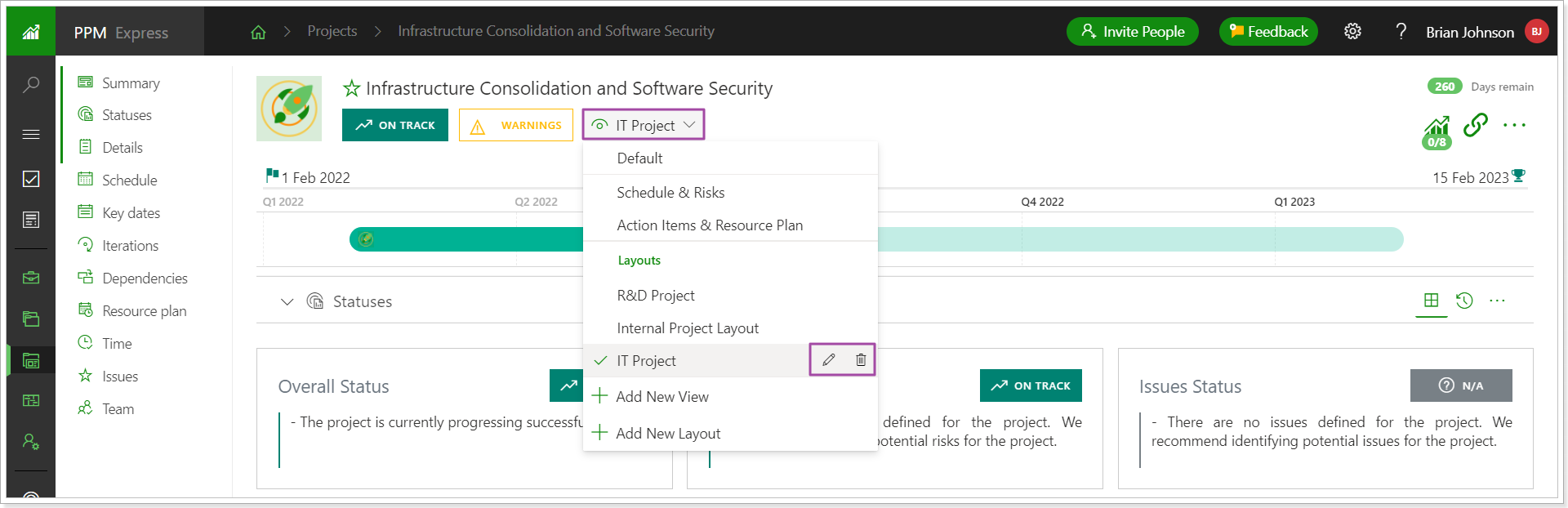Switch Statuses to grid card view icon
Image resolution: width=1568 pixels, height=508 pixels.
coord(1431,300)
